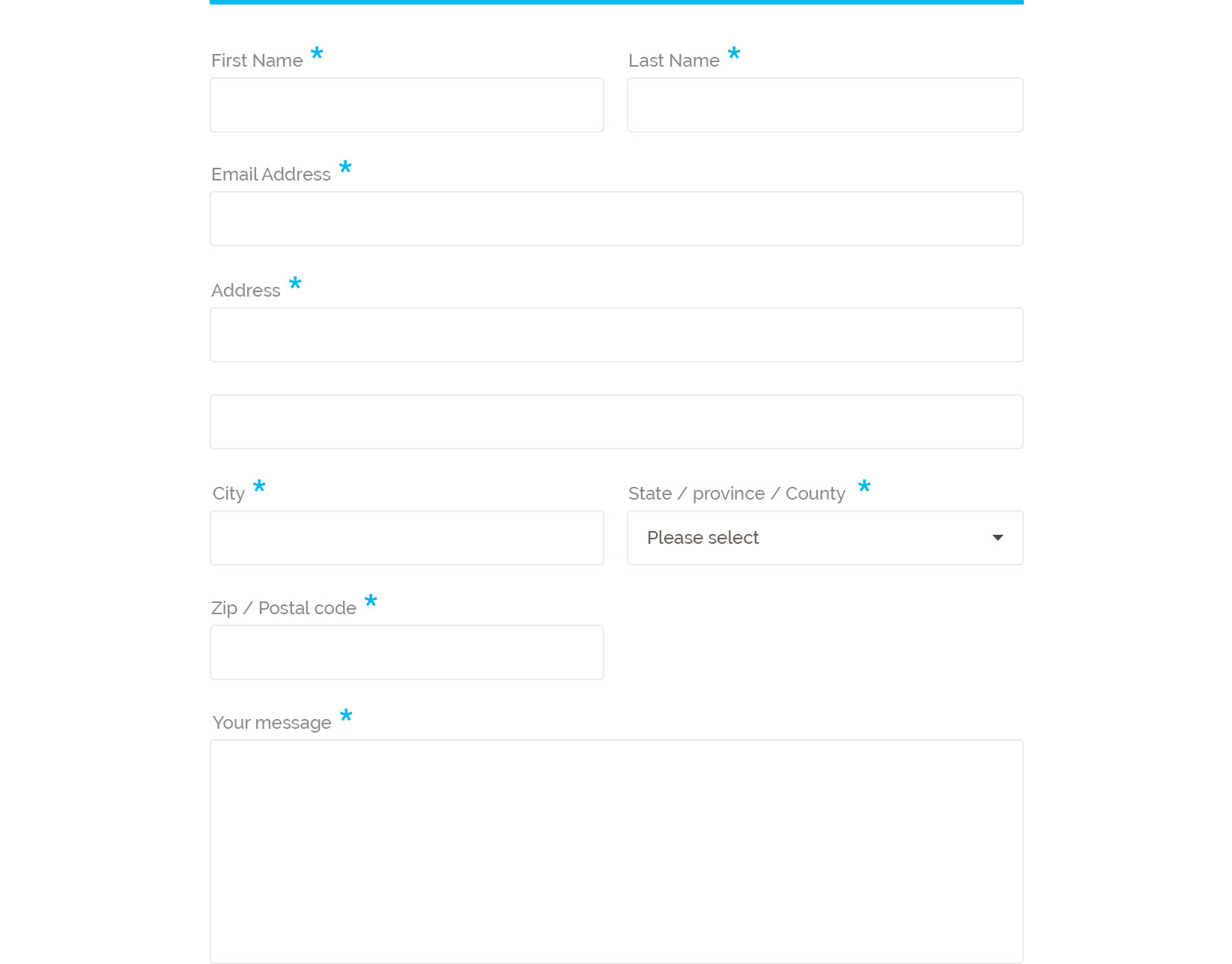1232x964 pixels.
Task: Click the Address label text
Action: pos(246,291)
